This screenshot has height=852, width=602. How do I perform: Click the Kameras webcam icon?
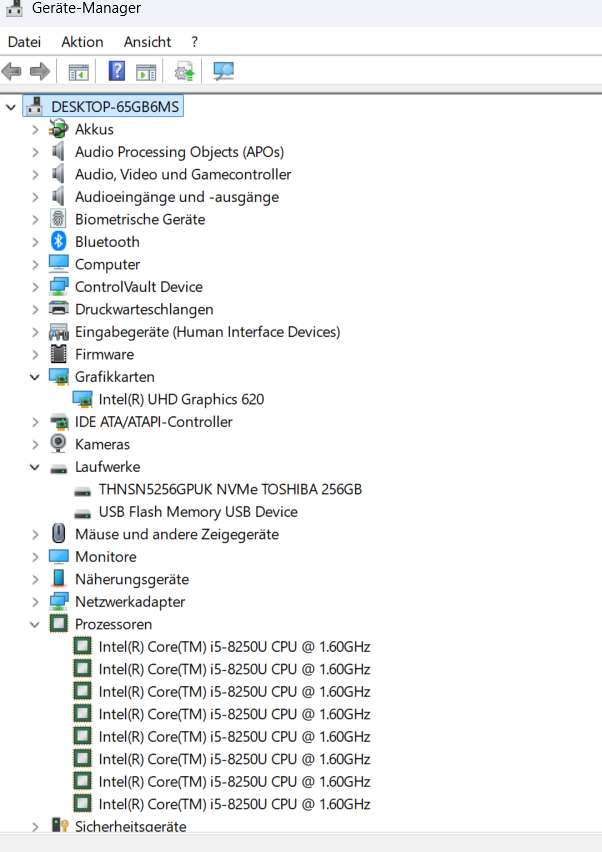58,444
